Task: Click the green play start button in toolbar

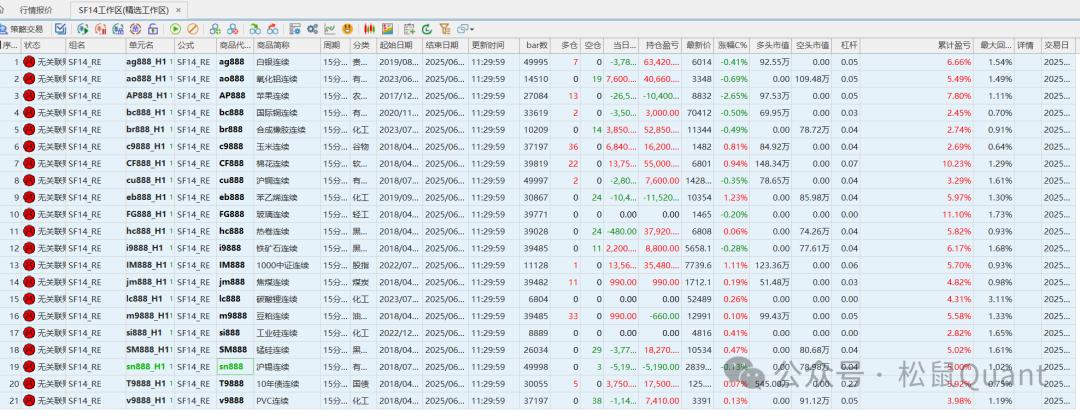Action: click(x=176, y=29)
